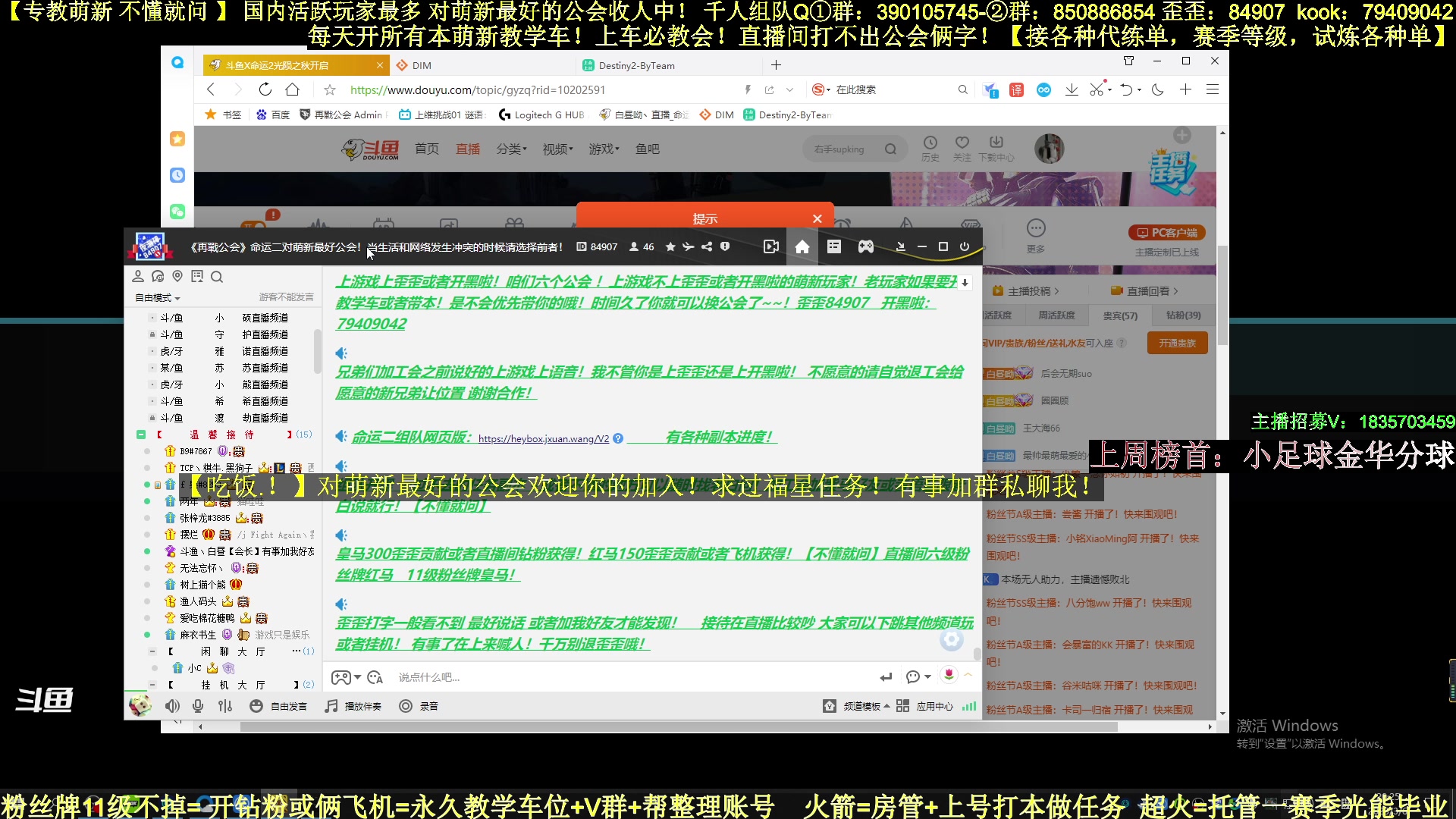Expand 自由模式 mode dropdown

tap(158, 298)
